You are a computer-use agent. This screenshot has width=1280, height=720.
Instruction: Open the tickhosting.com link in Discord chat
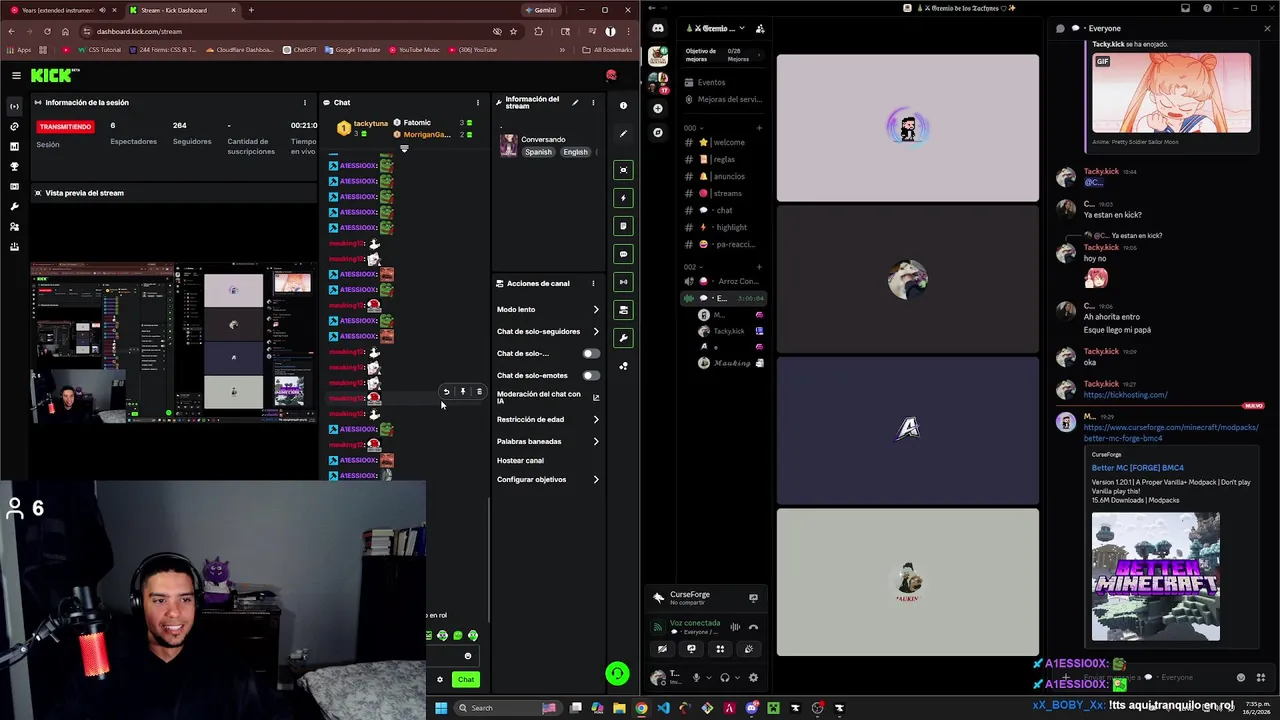[x=1125, y=395]
